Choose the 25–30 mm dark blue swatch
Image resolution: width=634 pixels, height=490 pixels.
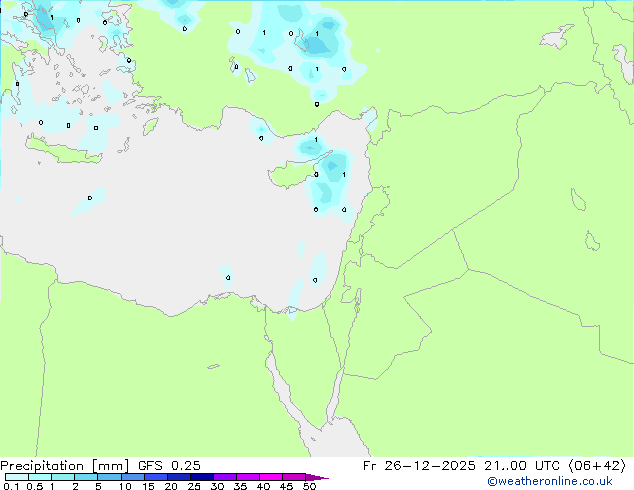[202, 477]
